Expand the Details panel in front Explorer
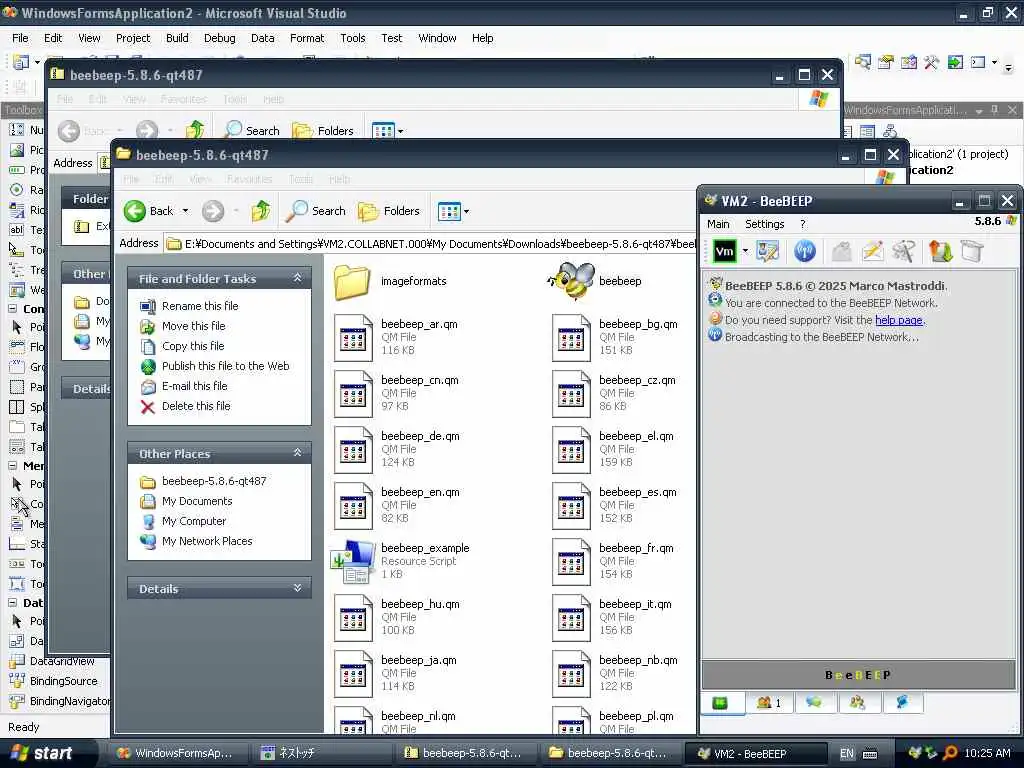 [297, 588]
